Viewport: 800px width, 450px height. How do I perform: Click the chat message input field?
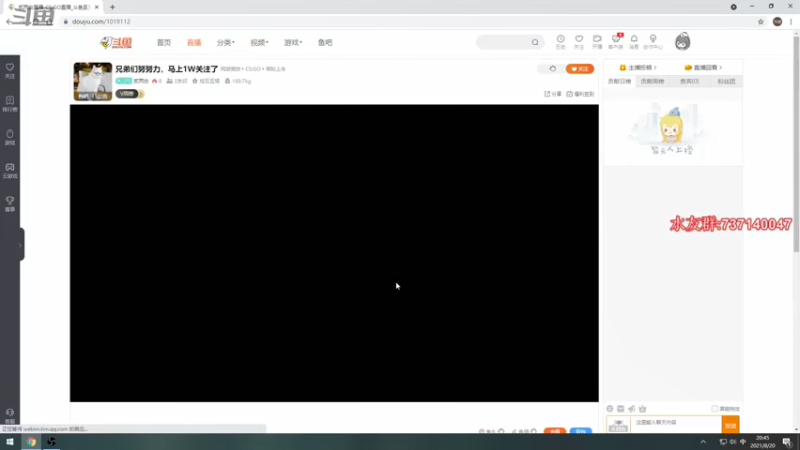click(677, 424)
